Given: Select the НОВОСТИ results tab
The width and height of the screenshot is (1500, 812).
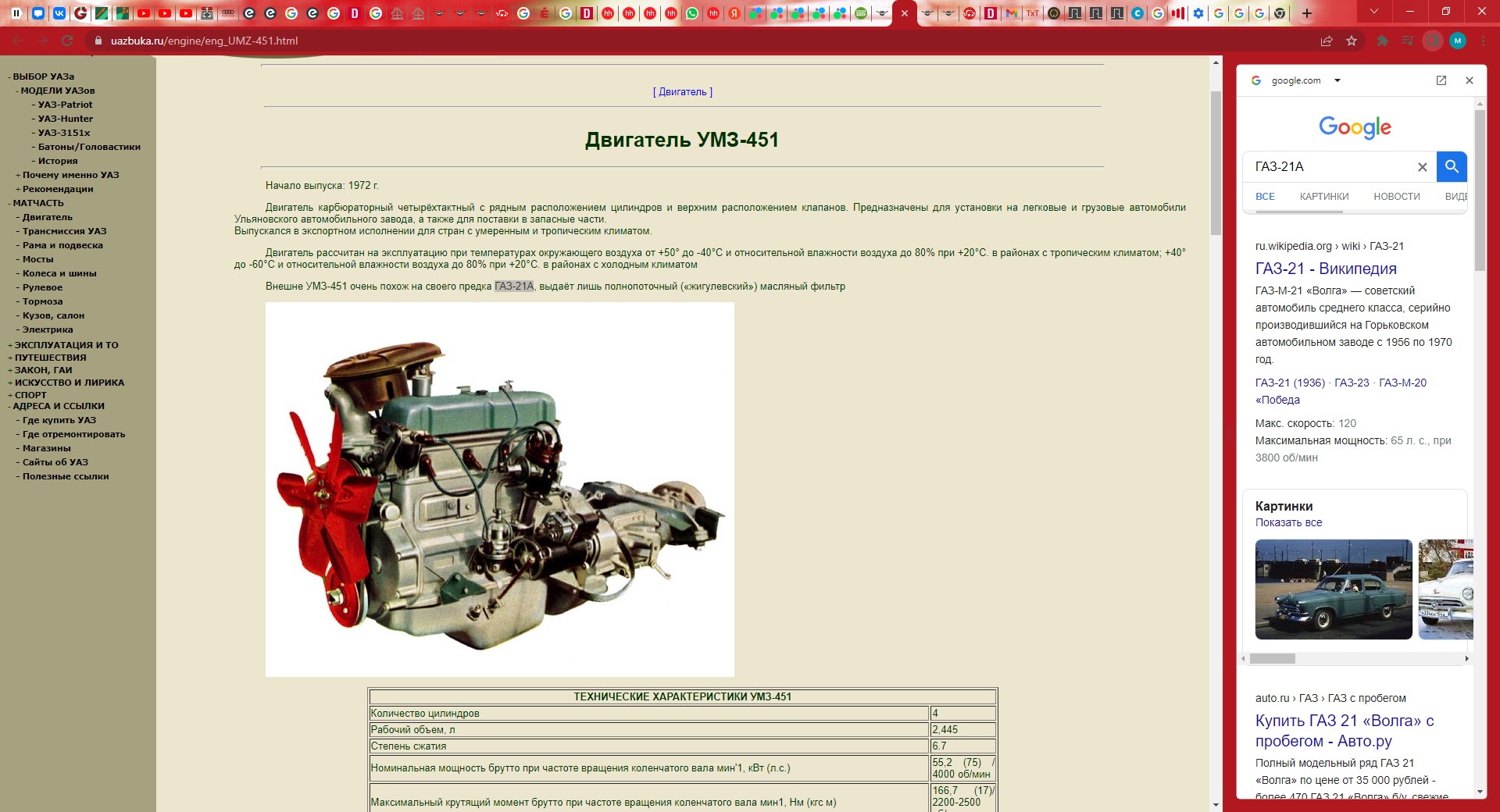Looking at the screenshot, I should point(1397,197).
